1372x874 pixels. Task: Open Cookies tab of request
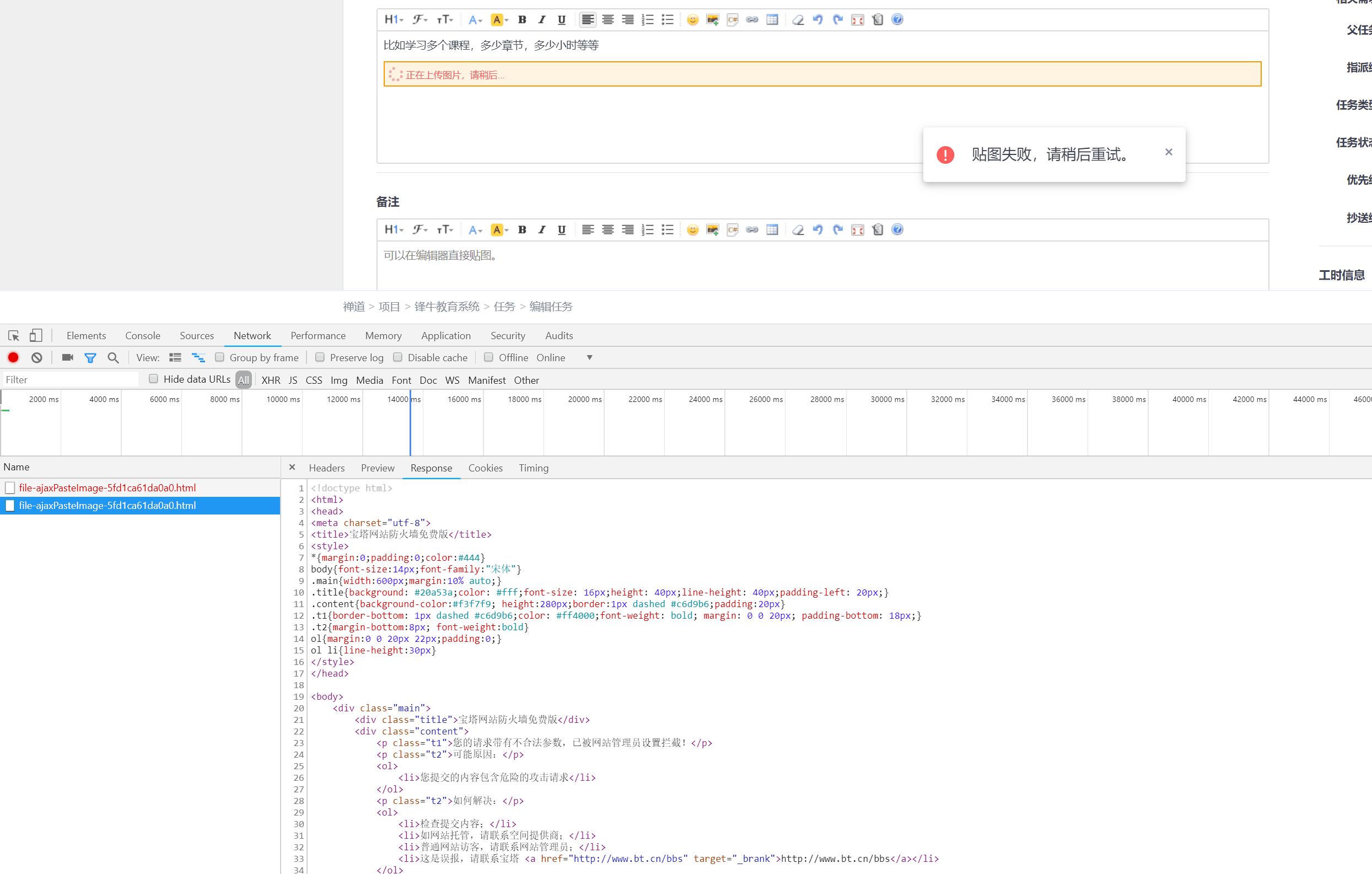[x=486, y=468]
